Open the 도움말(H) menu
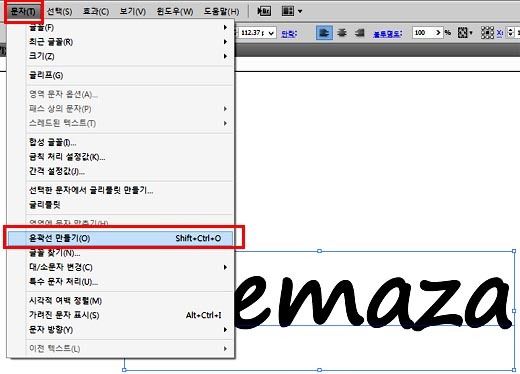The height and width of the screenshot is (374, 520). click(221, 11)
